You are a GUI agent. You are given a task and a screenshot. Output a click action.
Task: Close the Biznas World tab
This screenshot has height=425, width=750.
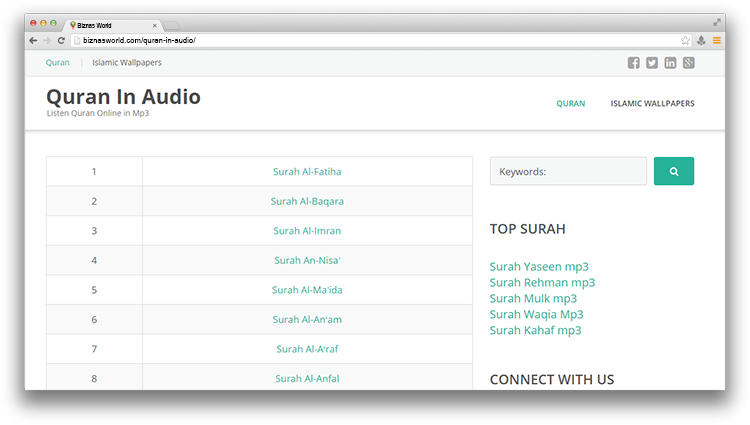154,25
